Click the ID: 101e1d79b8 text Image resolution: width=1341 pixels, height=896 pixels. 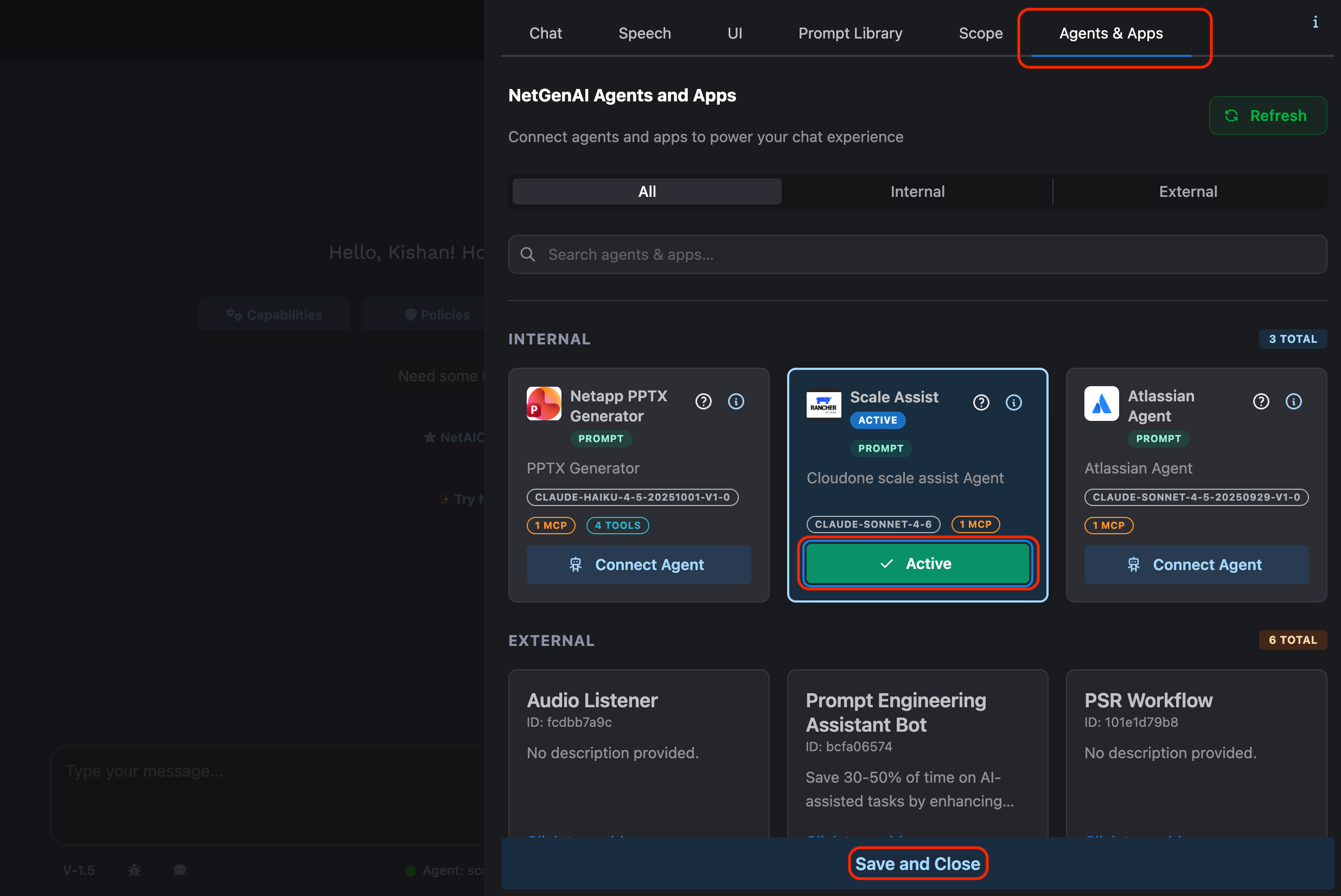point(1131,722)
